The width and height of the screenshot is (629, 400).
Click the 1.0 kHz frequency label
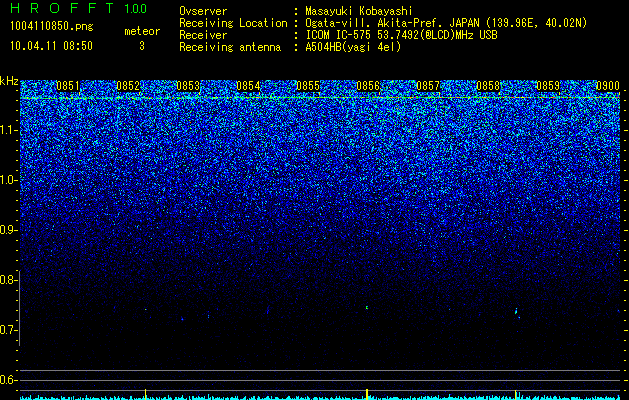click(x=8, y=180)
